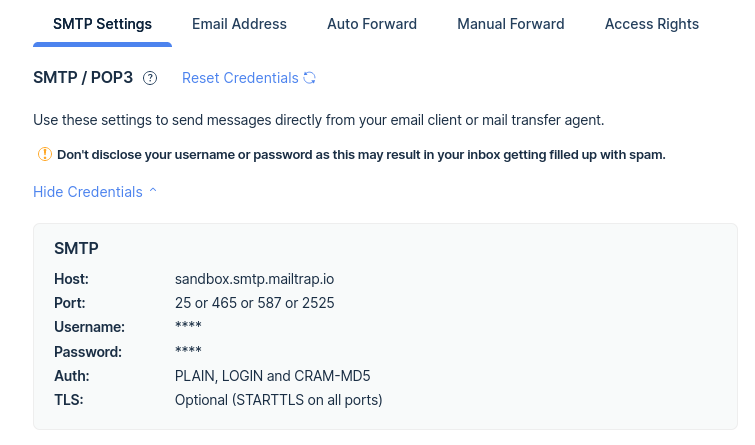
Task: Click the masked Password value
Action: click(x=188, y=350)
